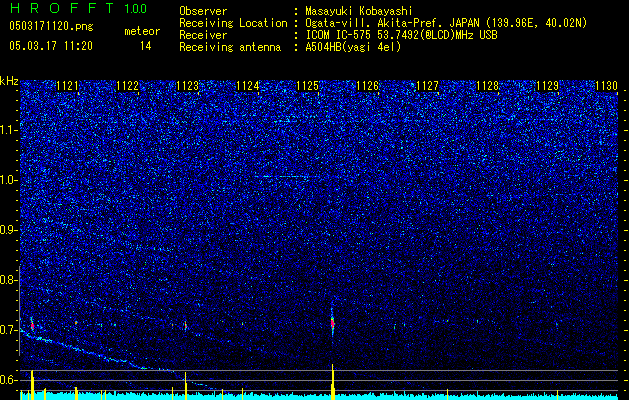Viewport: 629px width, 400px height.
Task: Click the 0.6 kHz frequency label
Action: point(8,380)
